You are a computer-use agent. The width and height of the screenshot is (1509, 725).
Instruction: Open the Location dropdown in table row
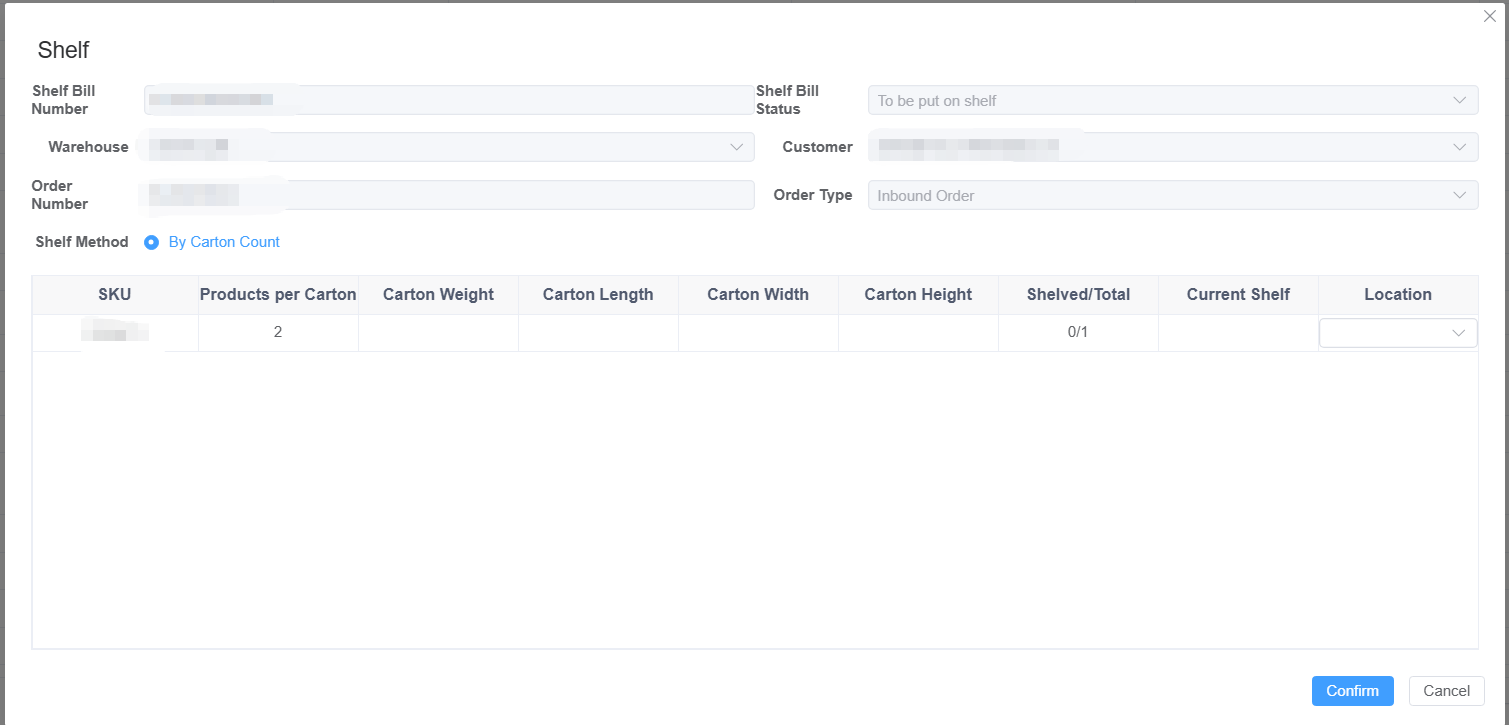pos(1397,333)
